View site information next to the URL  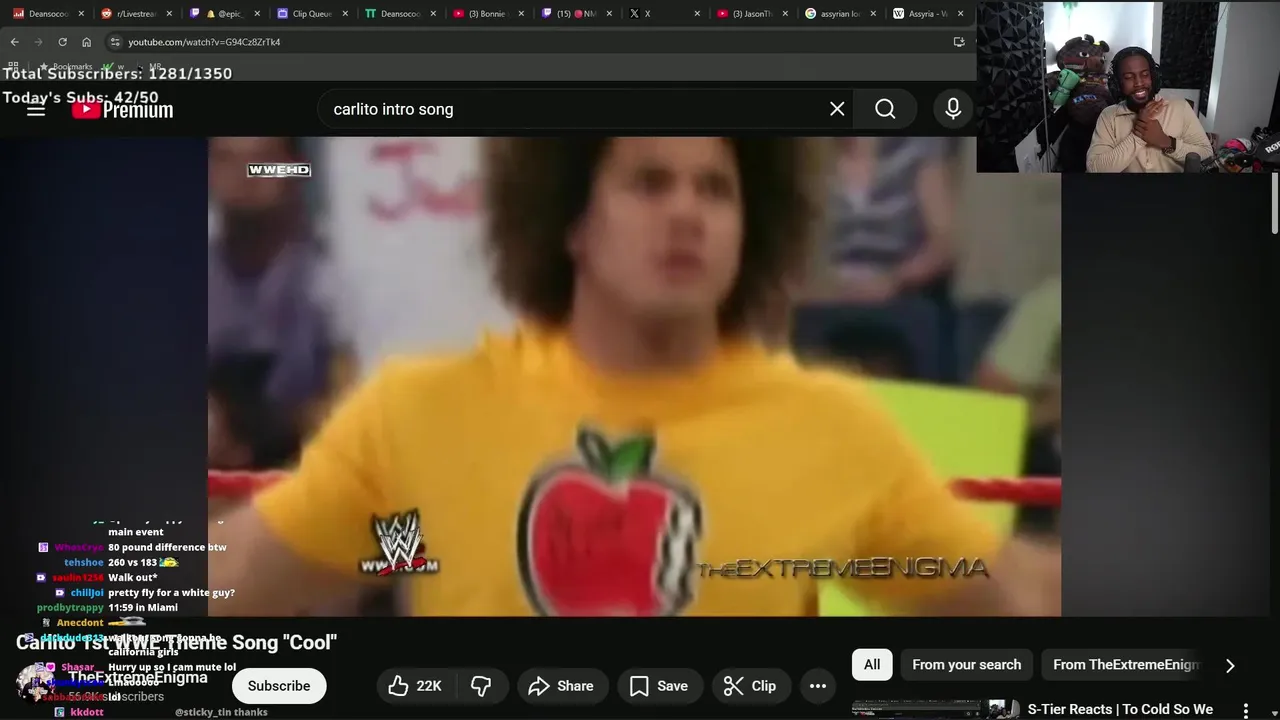[115, 42]
